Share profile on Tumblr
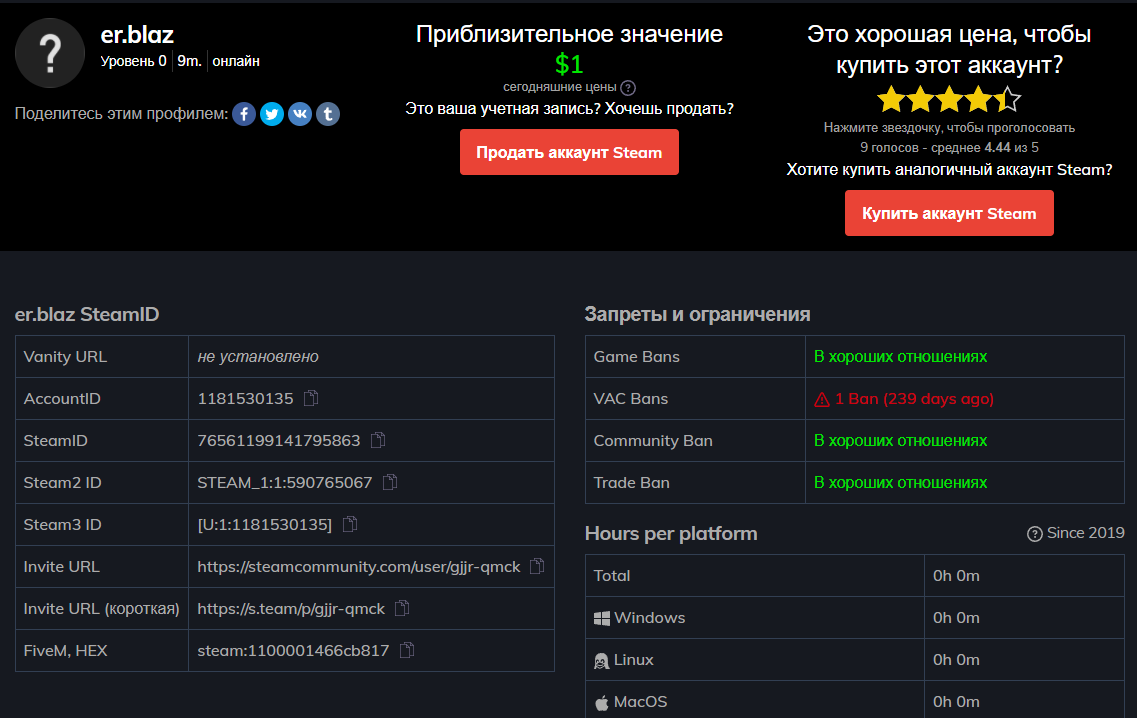 click(x=328, y=114)
